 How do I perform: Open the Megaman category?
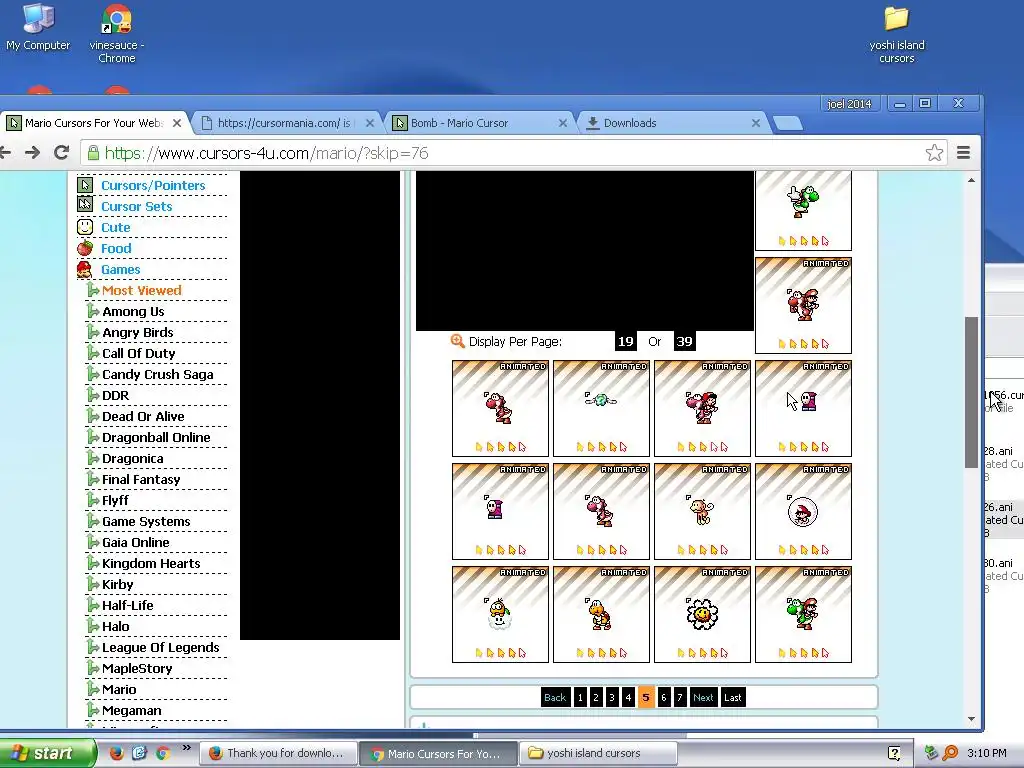pos(132,710)
